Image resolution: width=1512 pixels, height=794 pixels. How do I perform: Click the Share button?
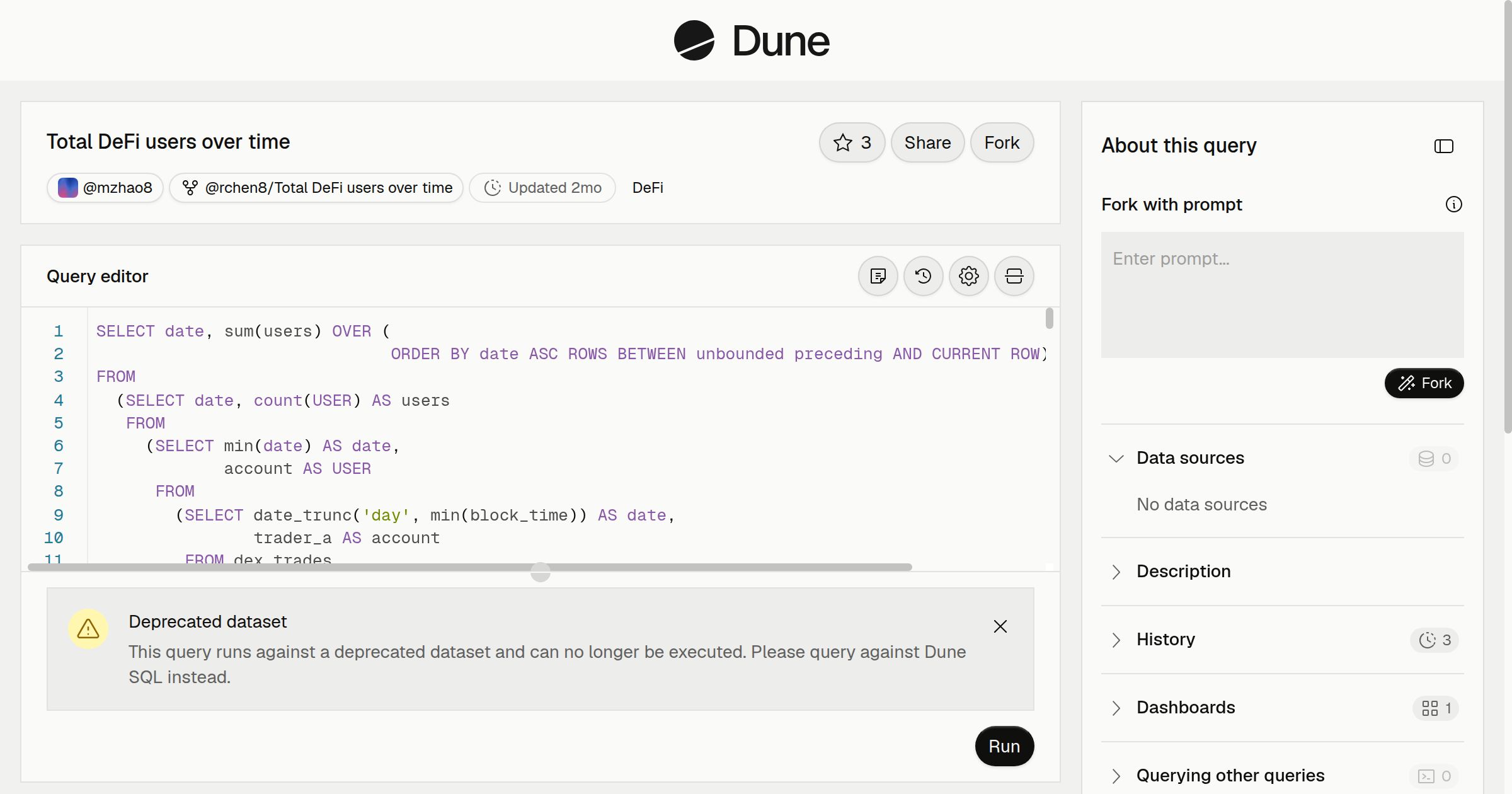tap(927, 142)
